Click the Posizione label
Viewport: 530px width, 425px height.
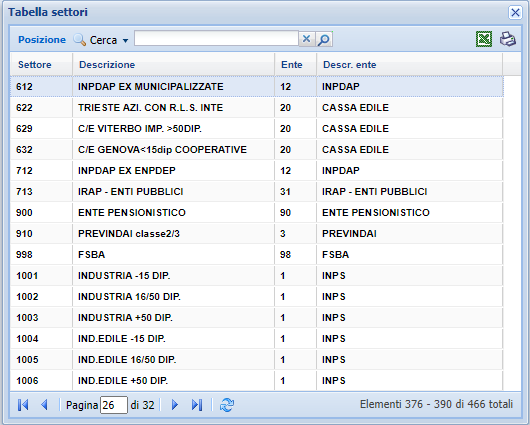tap(42, 40)
